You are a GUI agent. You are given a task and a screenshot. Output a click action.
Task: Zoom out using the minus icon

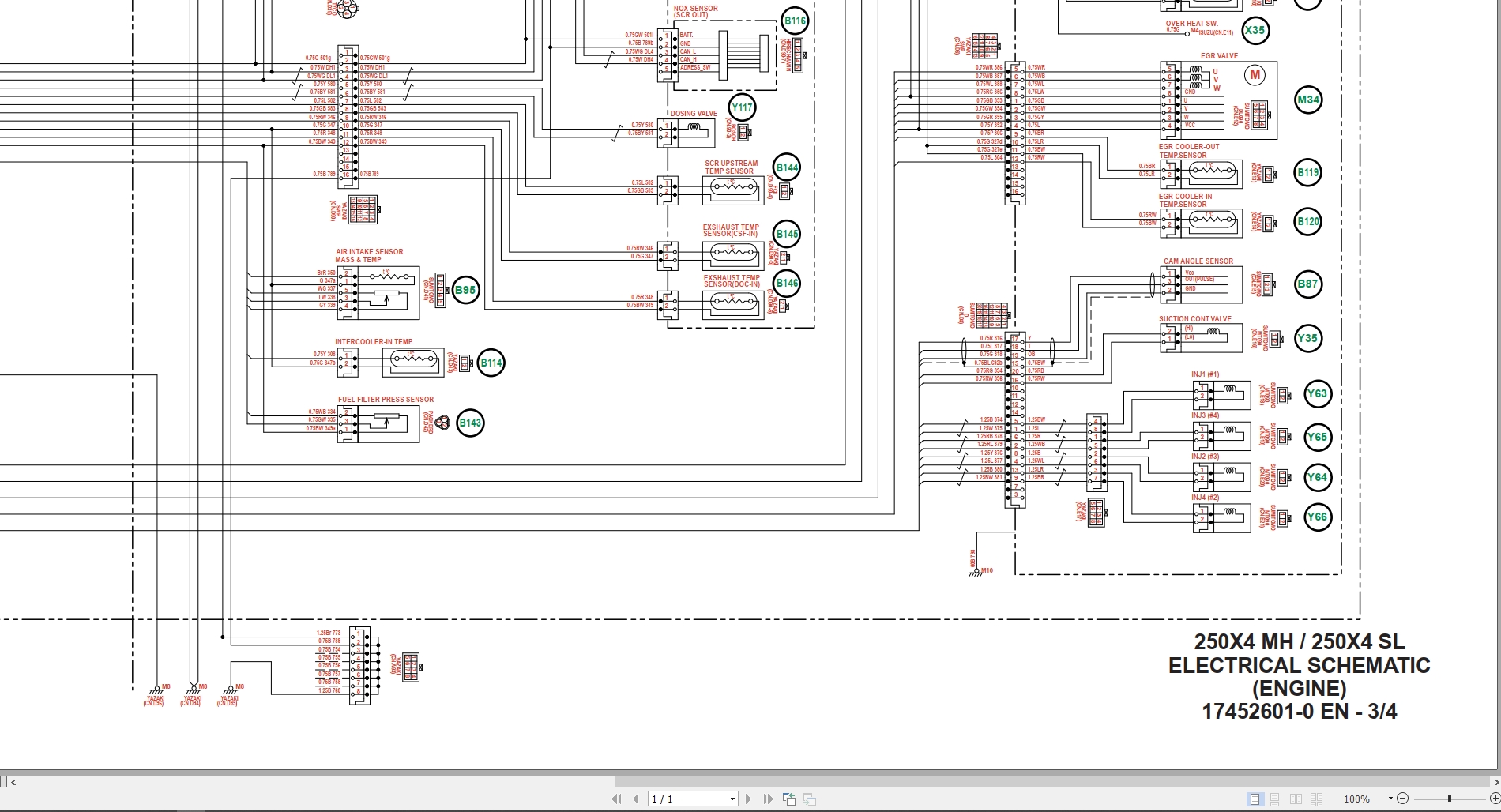[1403, 799]
